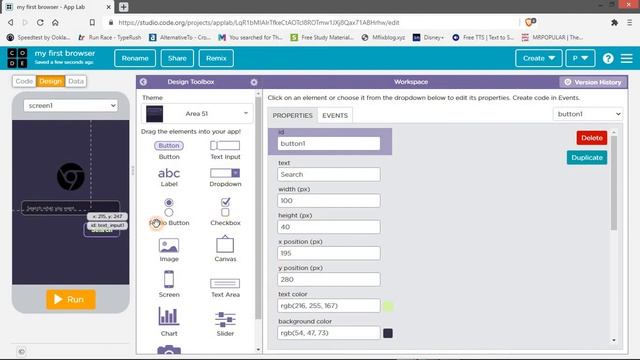Open the text color green swatch
The height and width of the screenshot is (360, 640).
coord(388,306)
